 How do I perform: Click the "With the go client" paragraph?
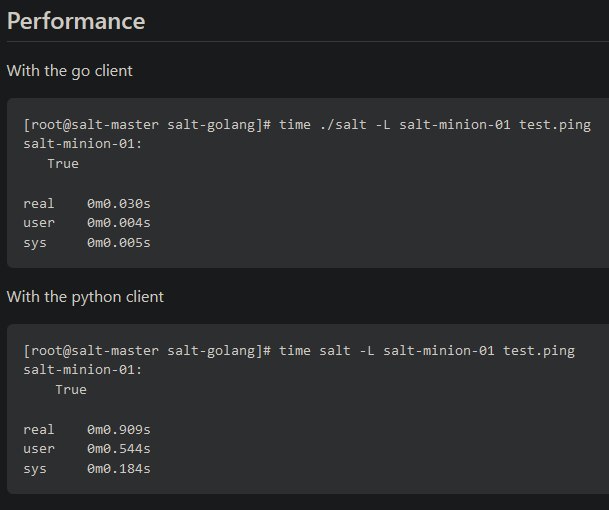click(x=70, y=71)
